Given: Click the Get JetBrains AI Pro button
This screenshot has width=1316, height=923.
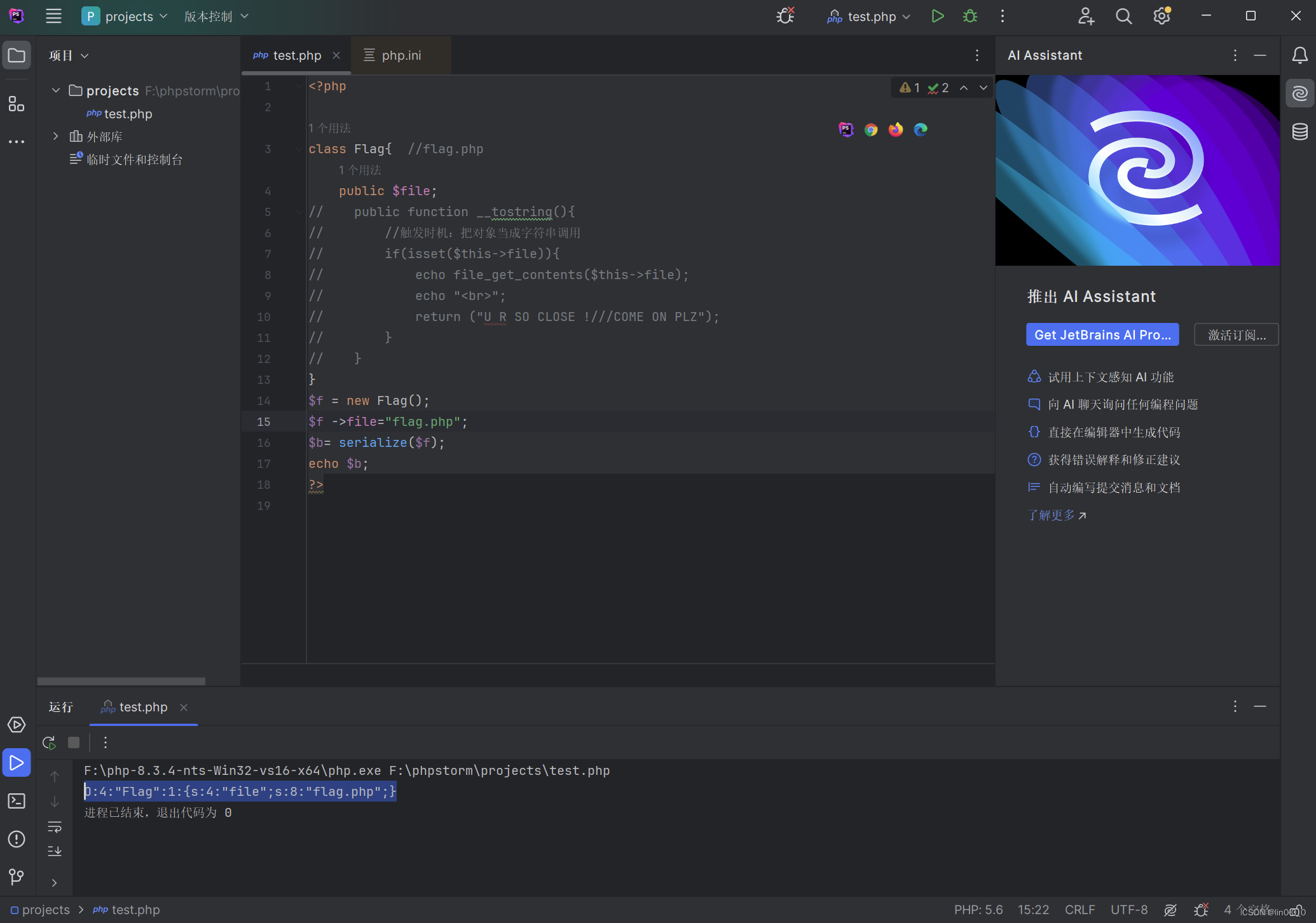Looking at the screenshot, I should tap(1102, 335).
